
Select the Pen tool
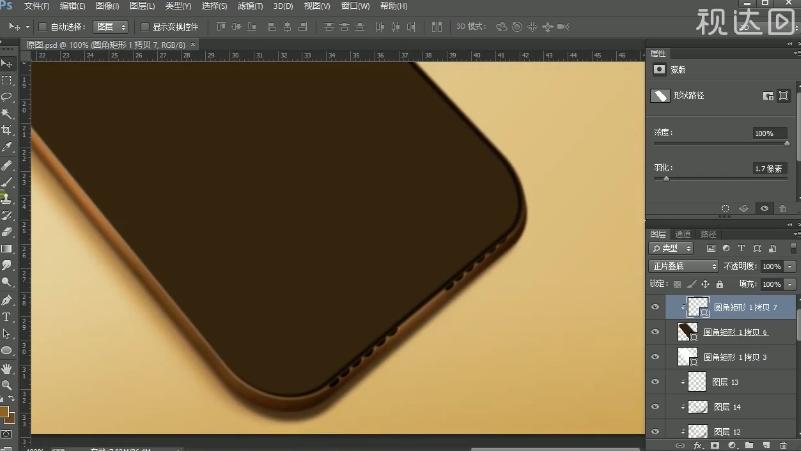[x=6, y=300]
